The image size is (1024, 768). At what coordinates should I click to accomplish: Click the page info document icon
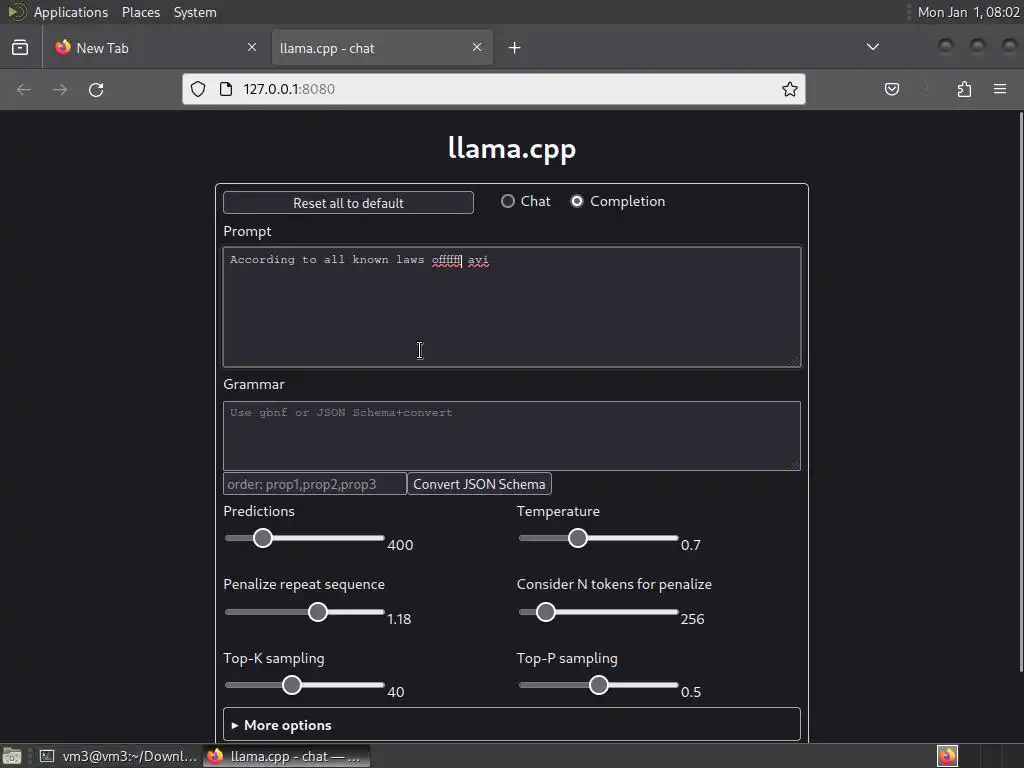point(226,89)
